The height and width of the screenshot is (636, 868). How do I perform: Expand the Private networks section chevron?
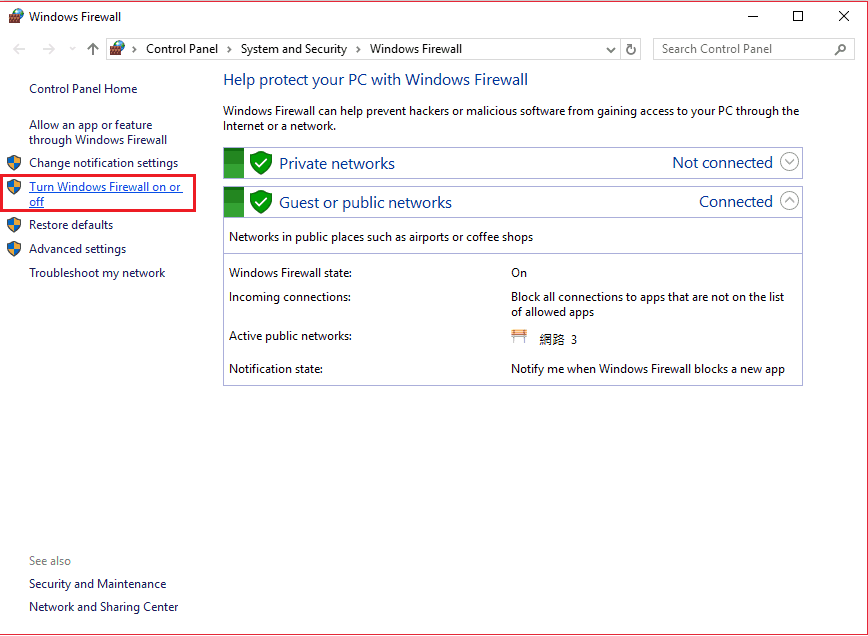coord(789,162)
